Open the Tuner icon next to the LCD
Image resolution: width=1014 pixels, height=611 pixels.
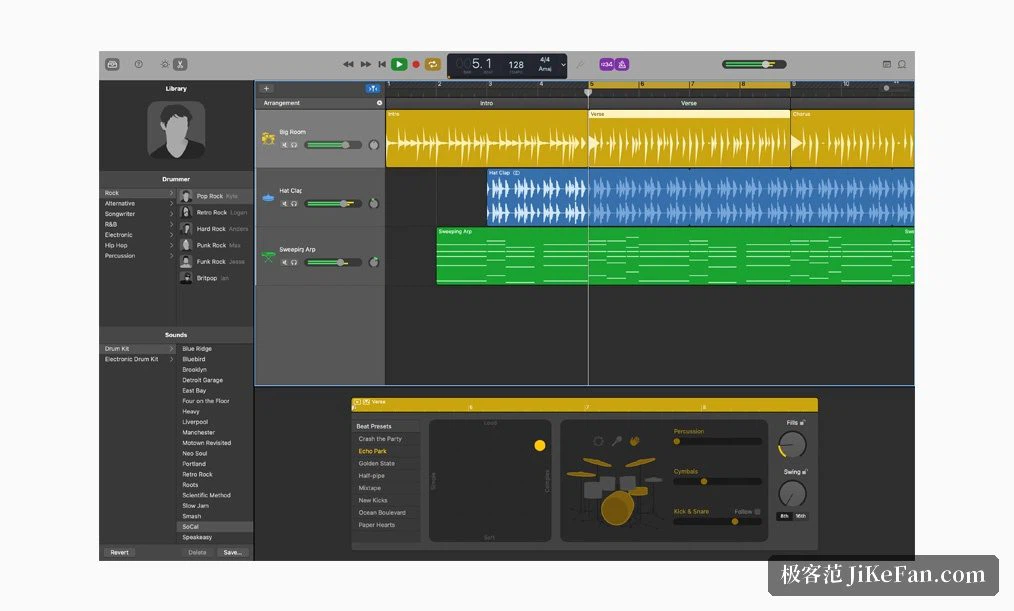pos(580,64)
